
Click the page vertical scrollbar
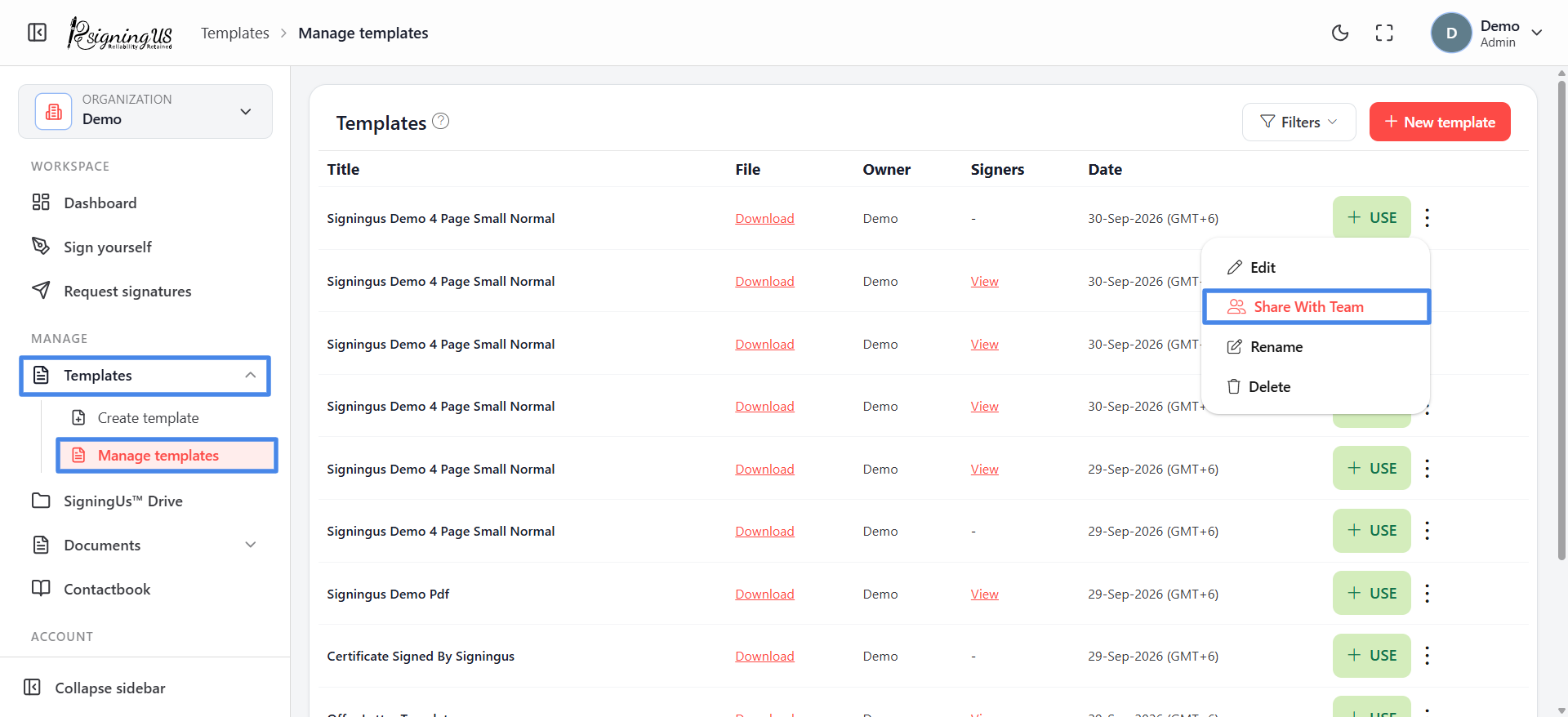click(1561, 318)
